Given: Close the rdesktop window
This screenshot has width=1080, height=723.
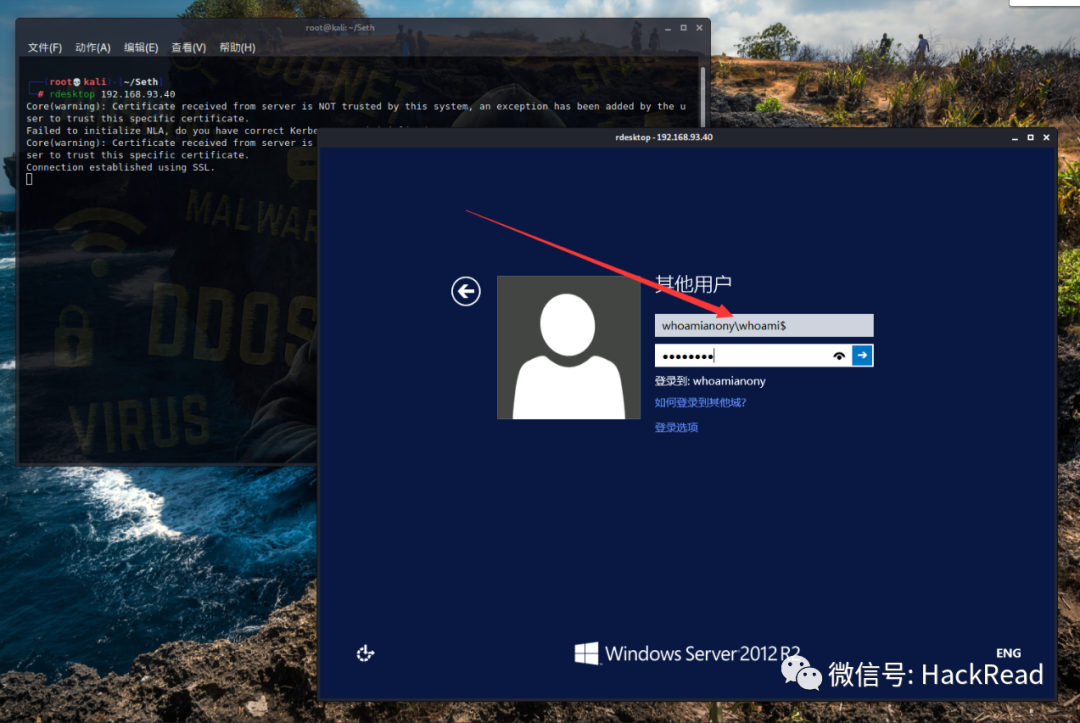Looking at the screenshot, I should click(x=1046, y=138).
